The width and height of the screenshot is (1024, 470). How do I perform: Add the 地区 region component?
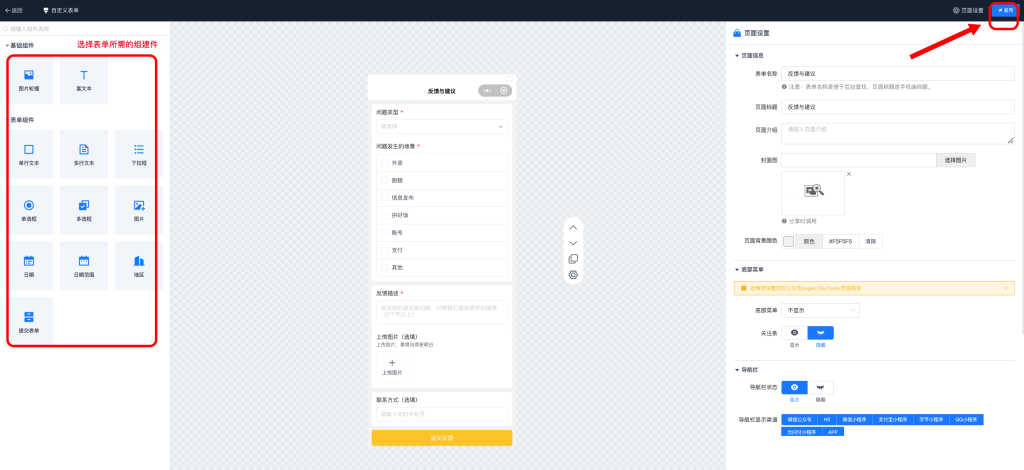pyautogui.click(x=139, y=264)
